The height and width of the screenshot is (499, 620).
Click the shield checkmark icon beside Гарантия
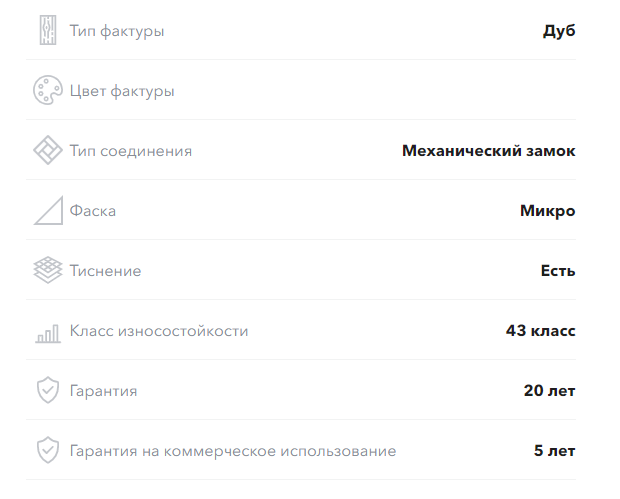(x=48, y=390)
